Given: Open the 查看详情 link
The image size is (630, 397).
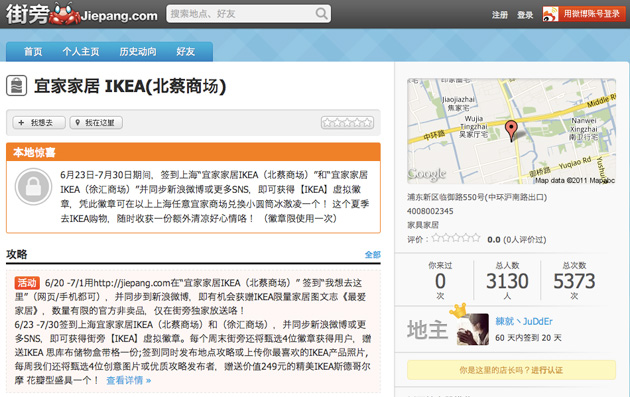Looking at the screenshot, I should coord(129,380).
